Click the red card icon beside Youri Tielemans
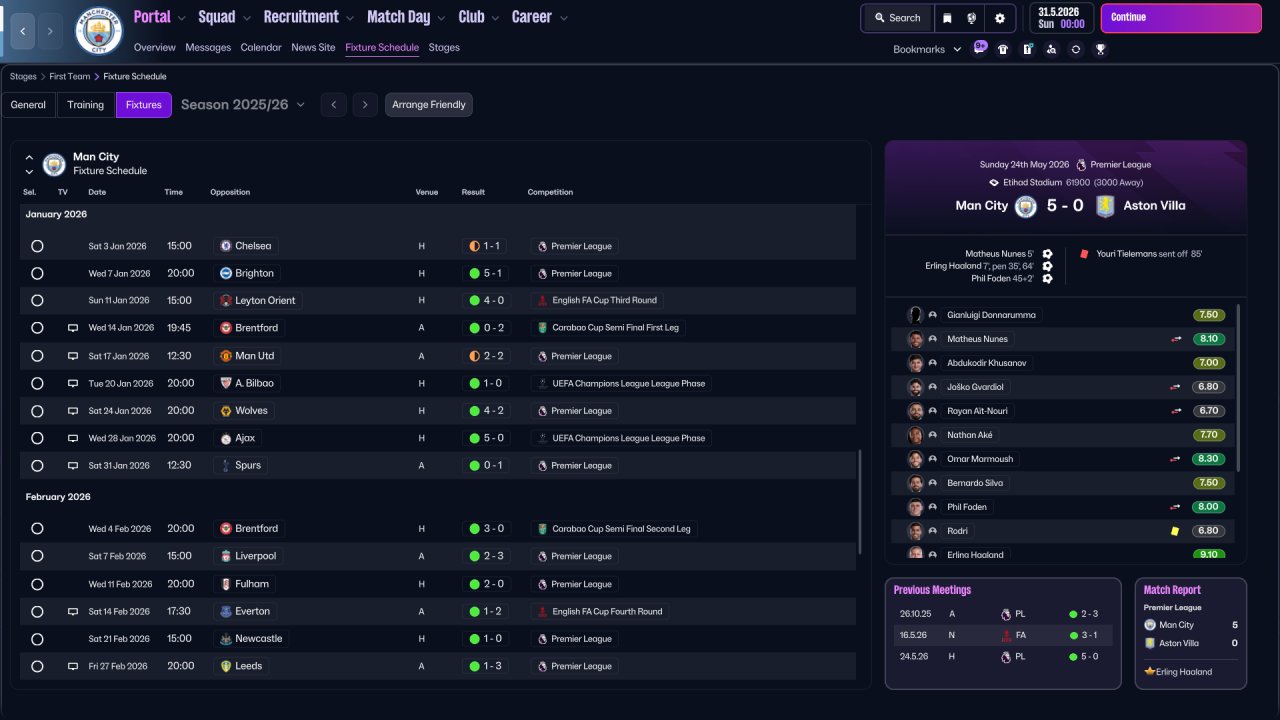 tap(1084, 254)
